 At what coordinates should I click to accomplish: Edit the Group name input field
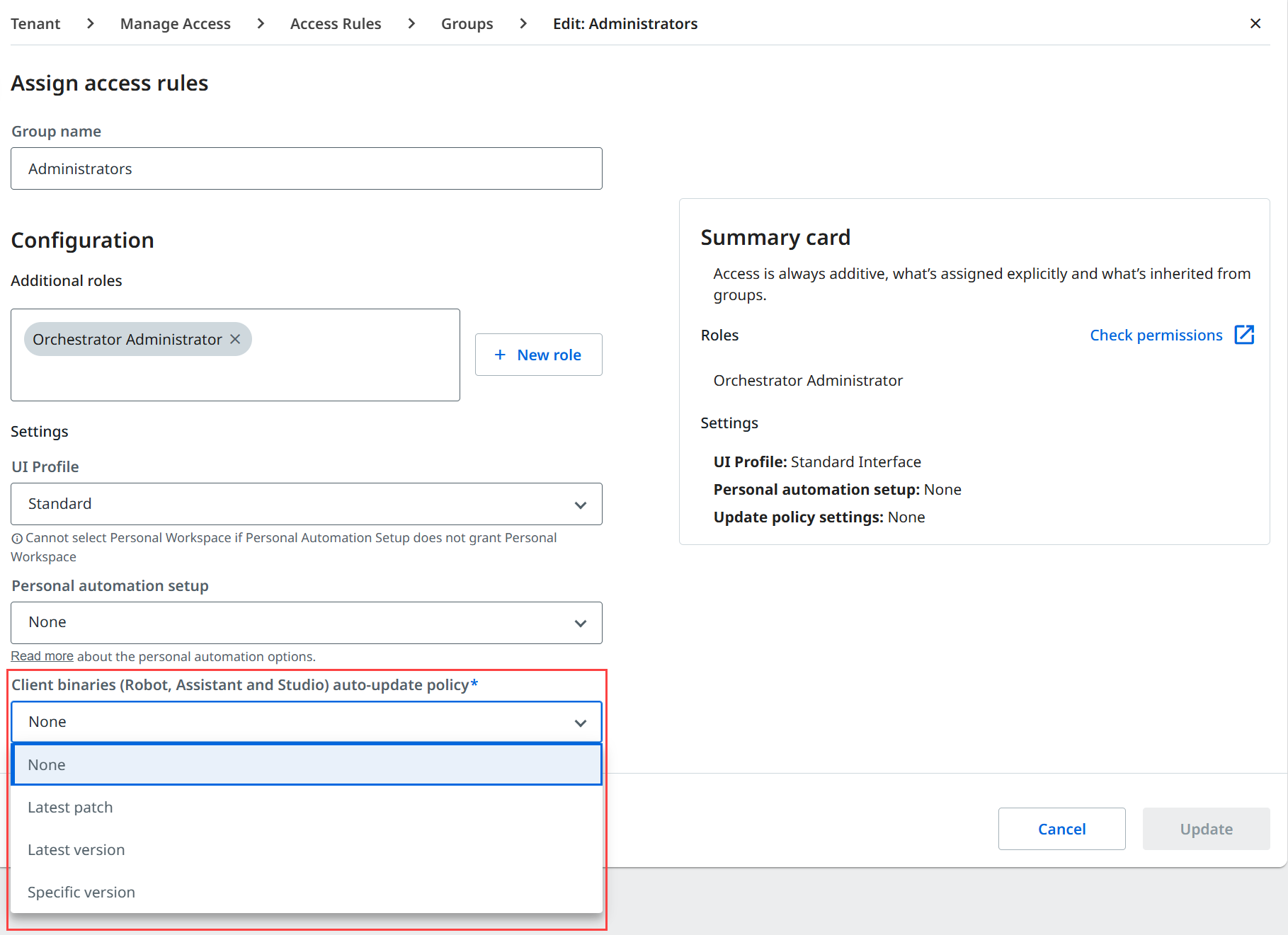point(307,168)
